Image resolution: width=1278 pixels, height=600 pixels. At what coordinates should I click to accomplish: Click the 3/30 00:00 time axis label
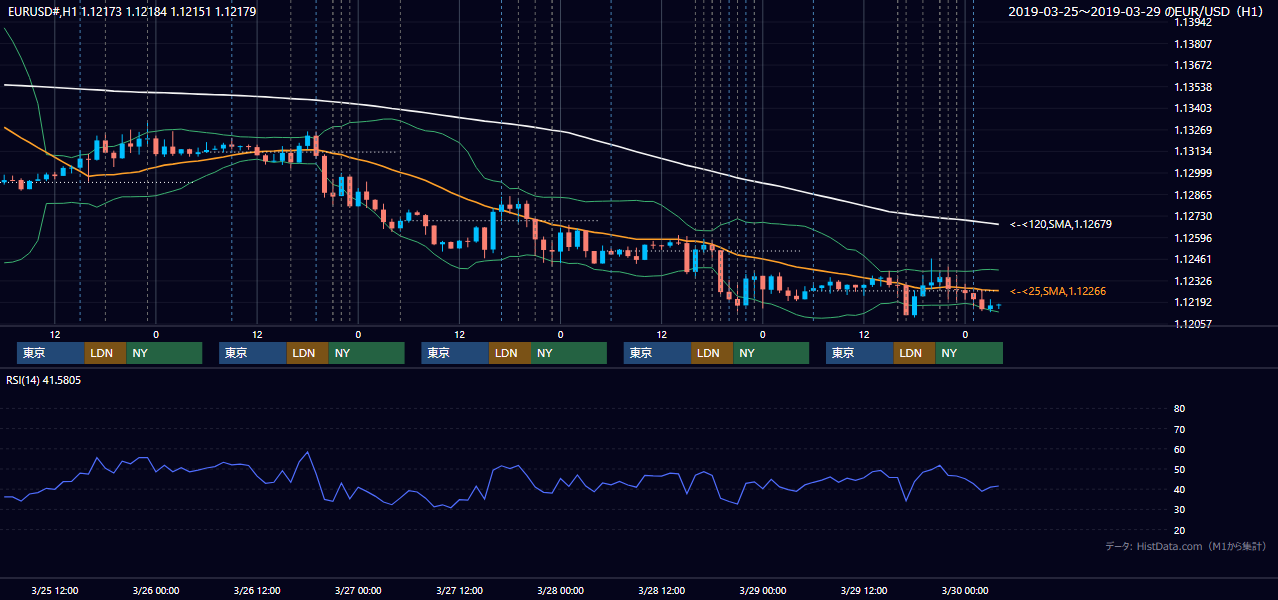click(965, 590)
